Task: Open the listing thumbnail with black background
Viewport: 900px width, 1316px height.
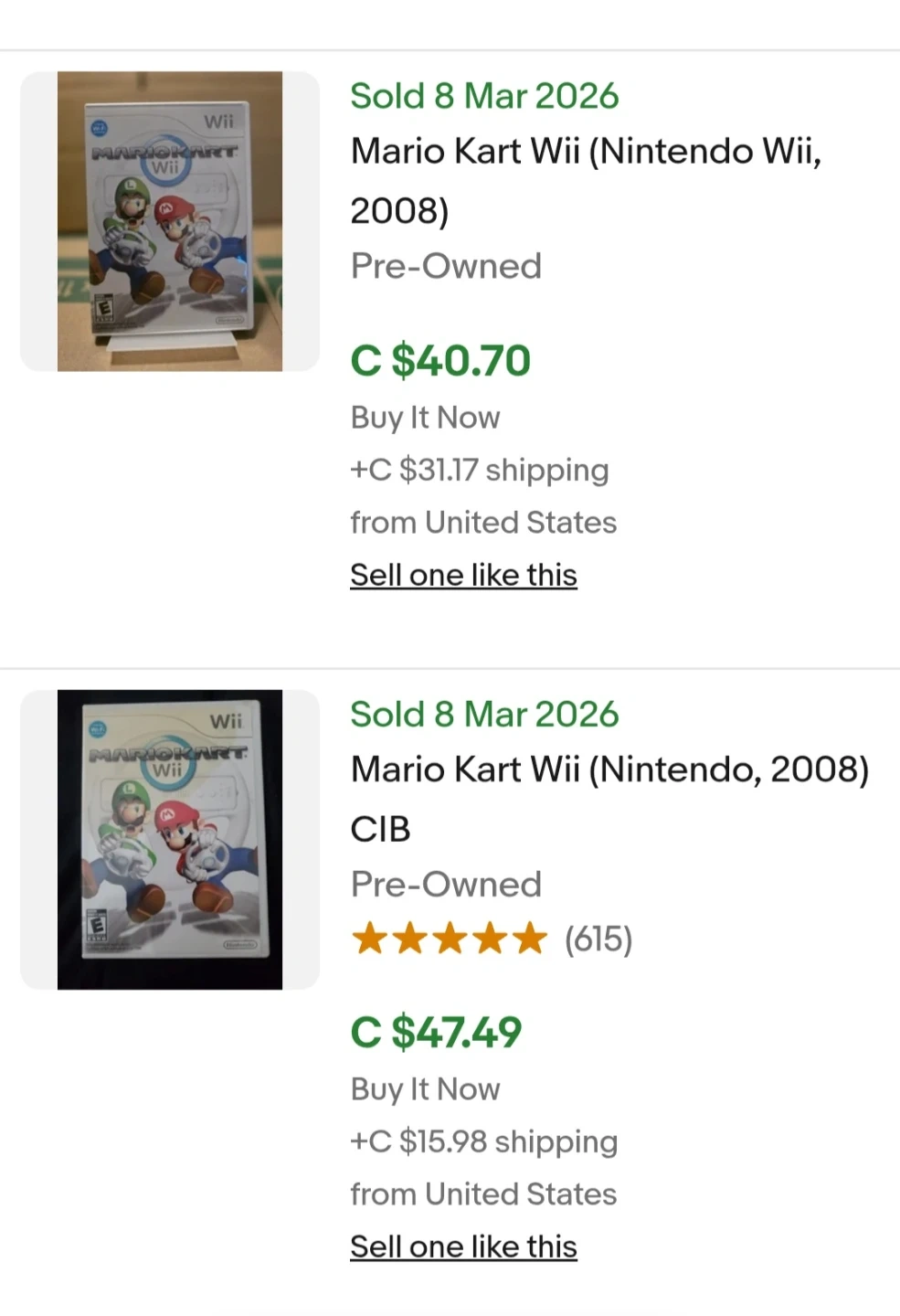Action: 170,839
